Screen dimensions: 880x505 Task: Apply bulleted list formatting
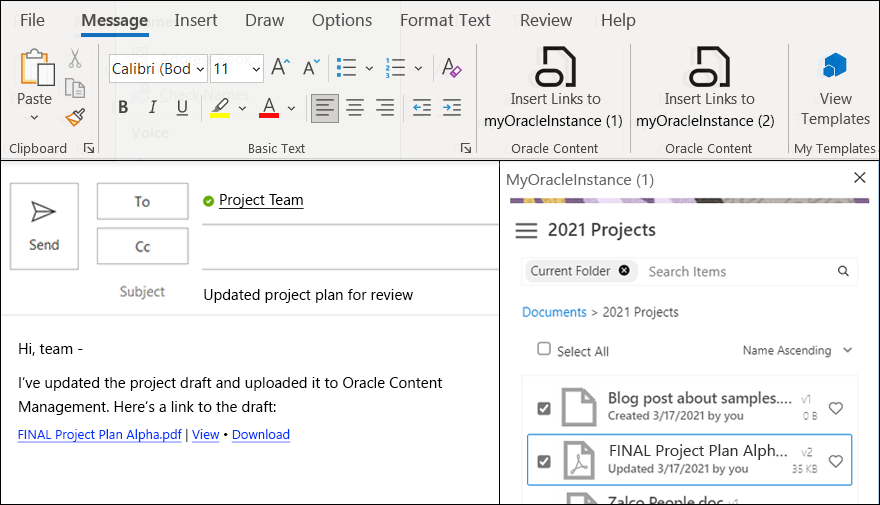pyautogui.click(x=347, y=68)
